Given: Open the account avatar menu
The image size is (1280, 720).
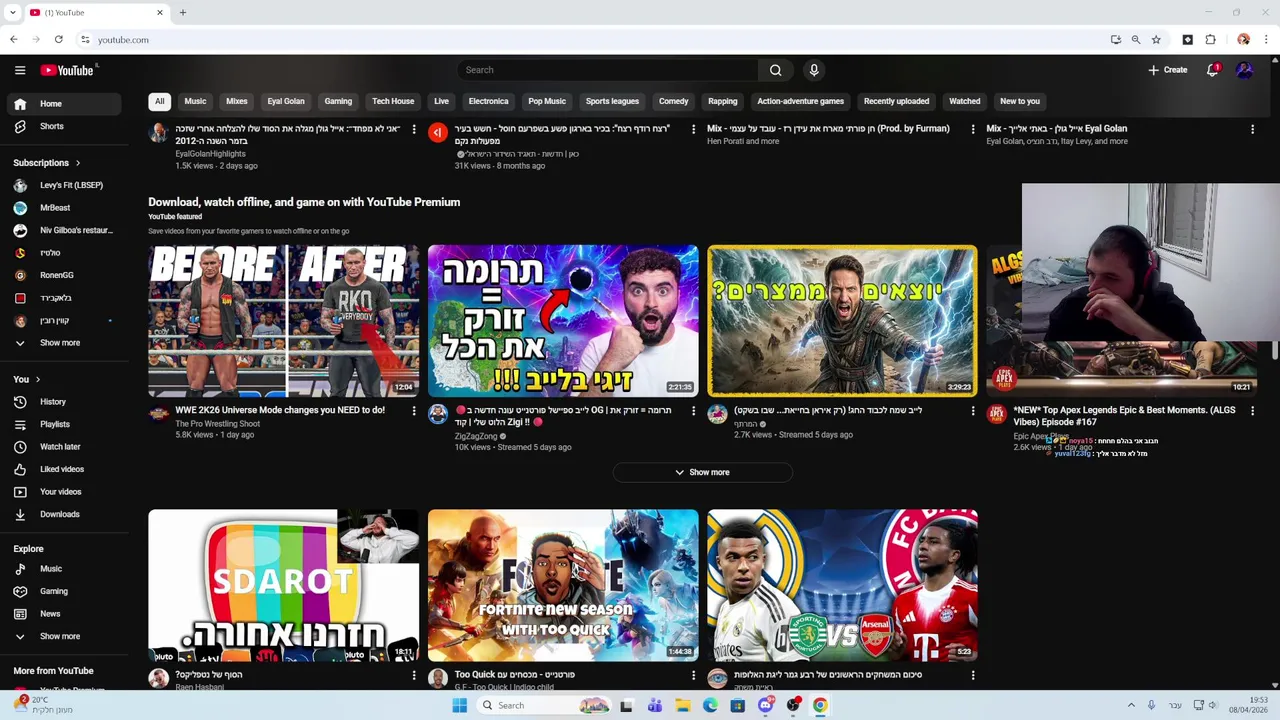Looking at the screenshot, I should point(1244,70).
